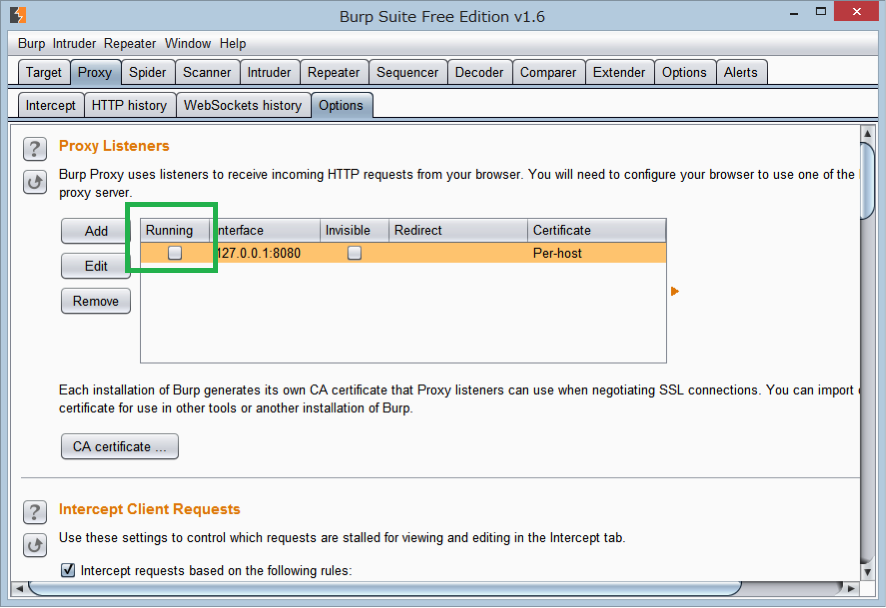Click the CA certificate ... button
The image size is (886, 608).
pyautogui.click(x=120, y=446)
